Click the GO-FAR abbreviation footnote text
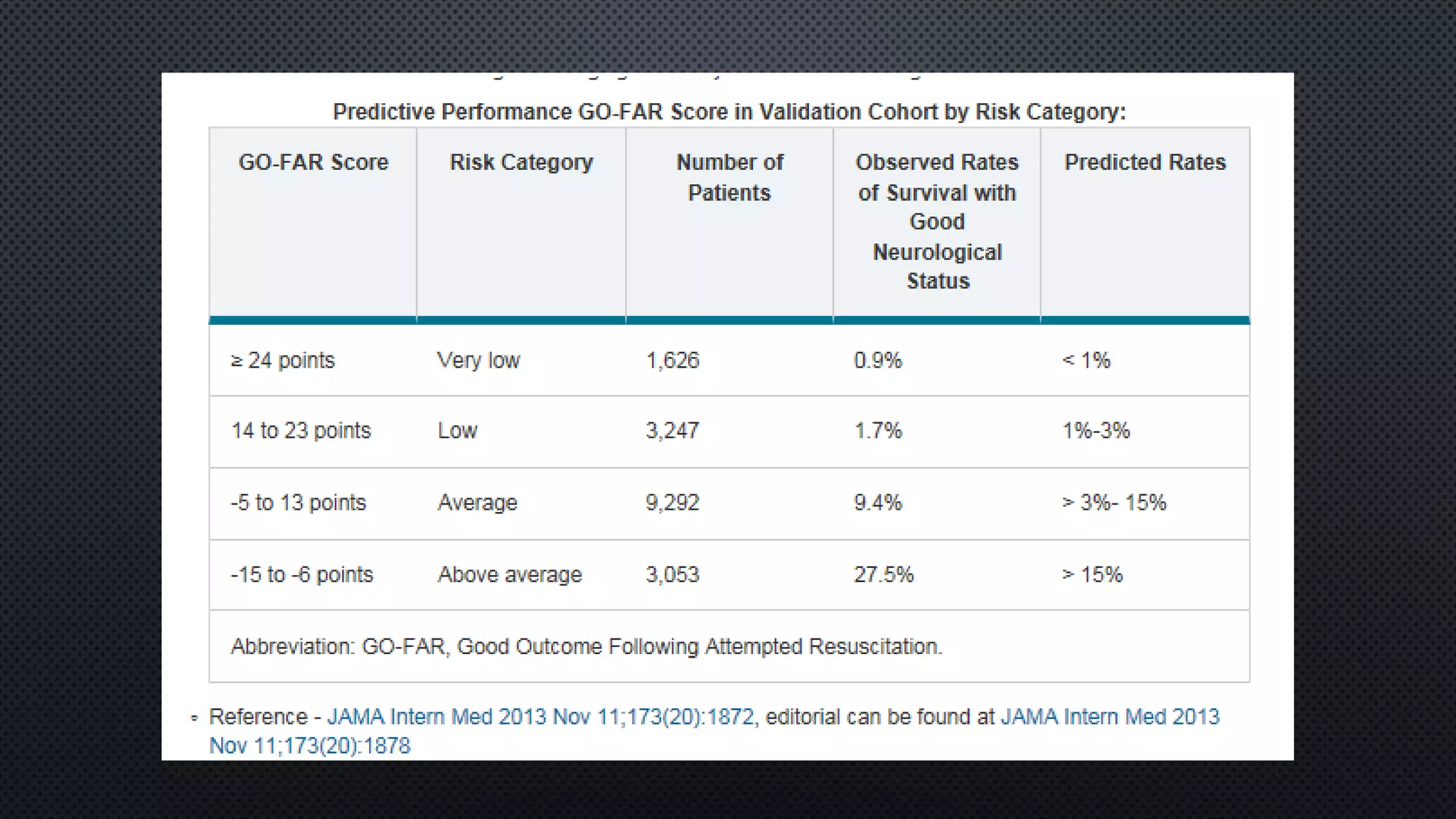 coord(587,646)
